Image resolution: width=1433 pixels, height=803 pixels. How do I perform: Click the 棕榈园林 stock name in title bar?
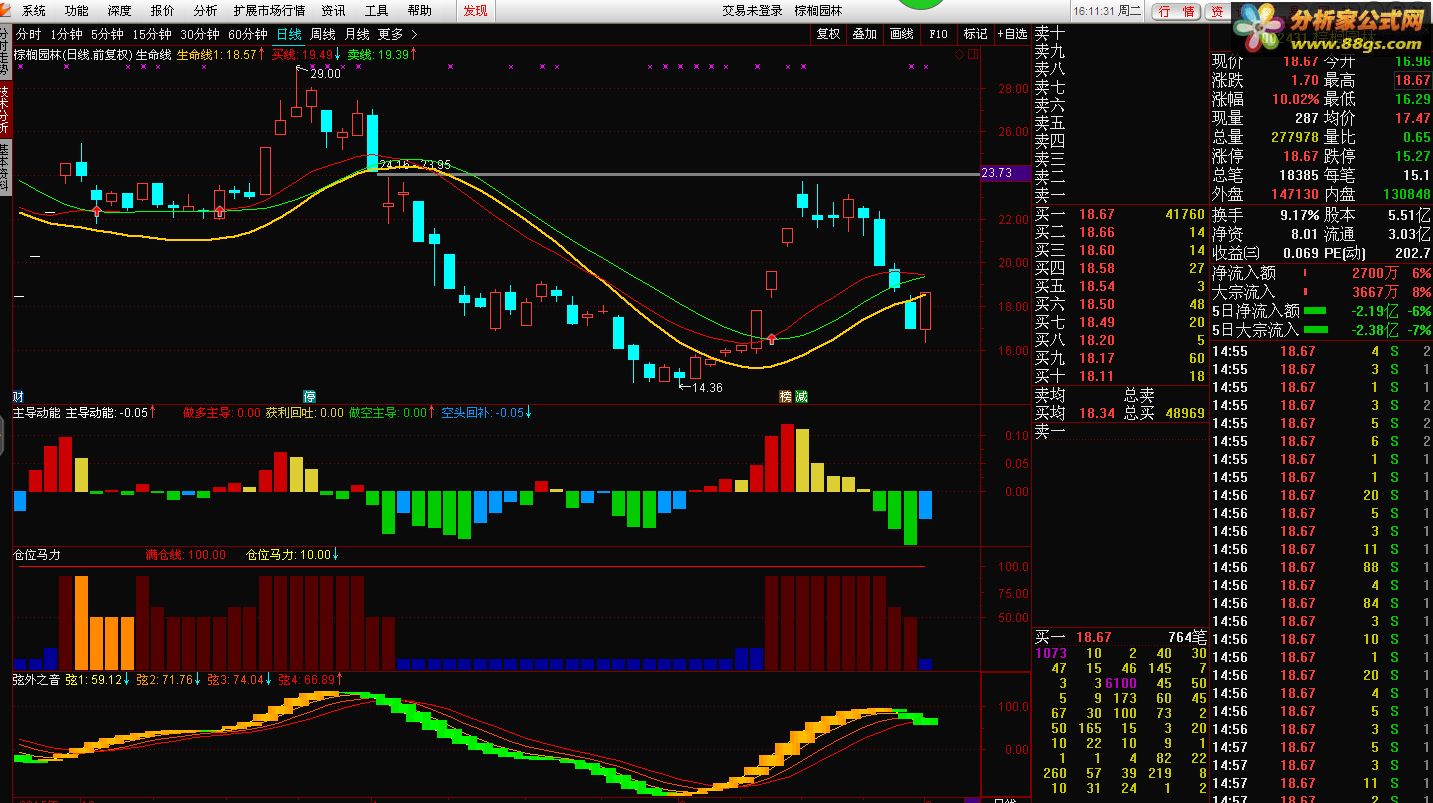pos(818,11)
